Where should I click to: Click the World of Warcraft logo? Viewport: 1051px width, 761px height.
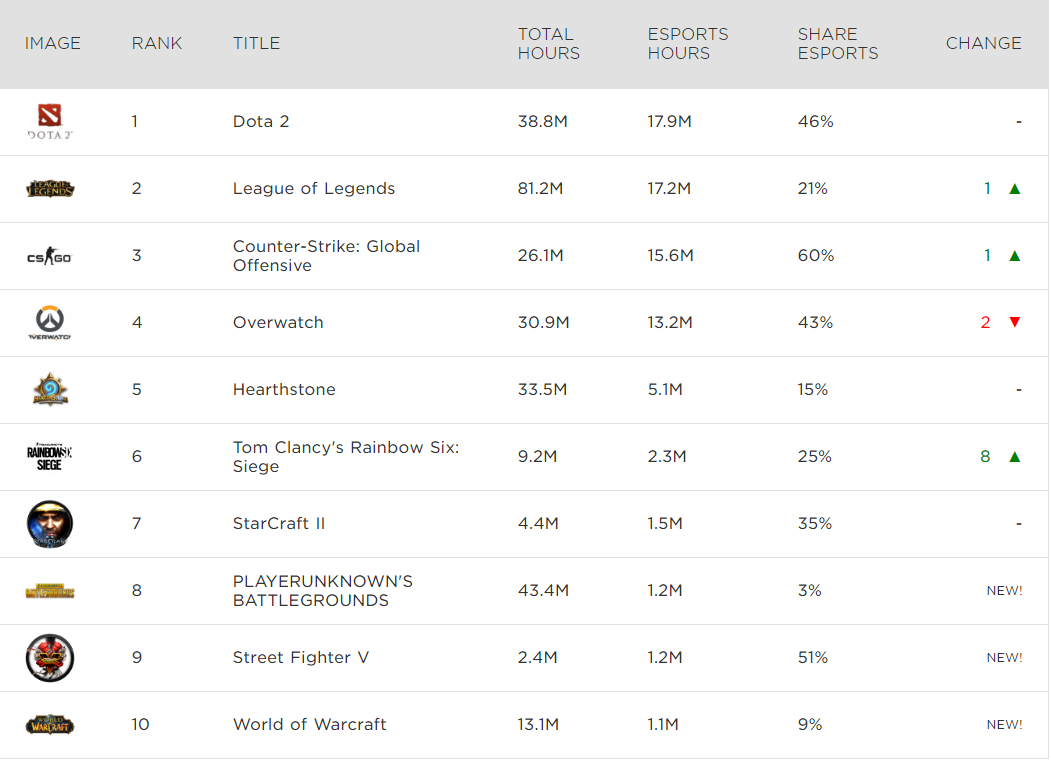[x=50, y=725]
